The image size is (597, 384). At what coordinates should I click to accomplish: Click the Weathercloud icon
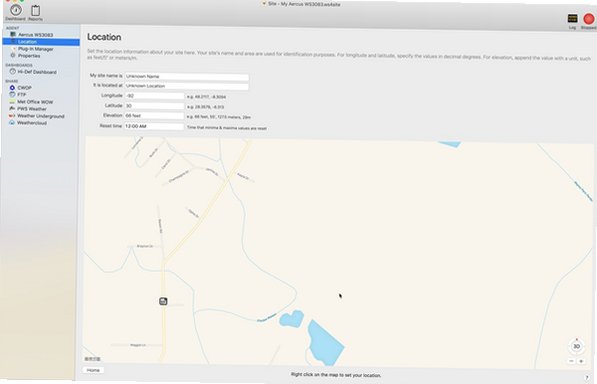[12, 123]
